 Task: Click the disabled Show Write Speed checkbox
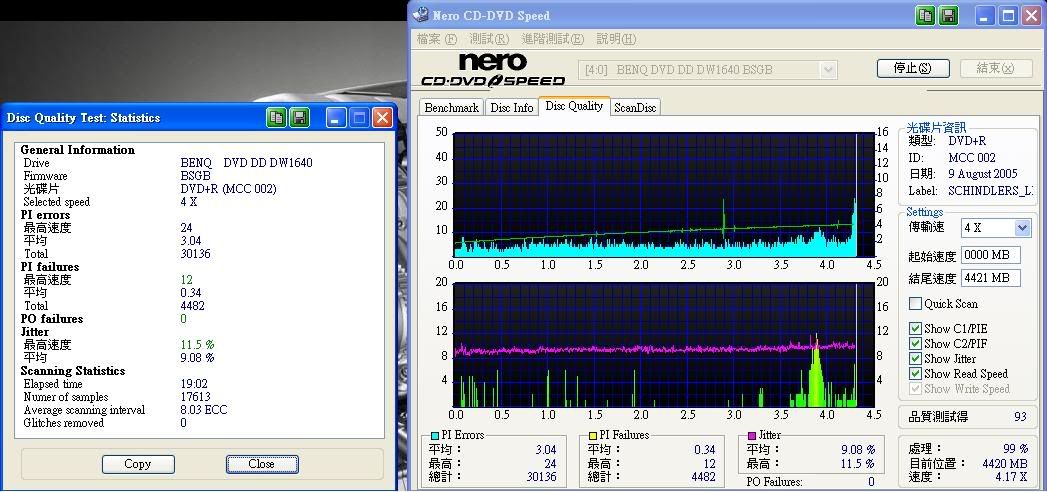pos(915,389)
